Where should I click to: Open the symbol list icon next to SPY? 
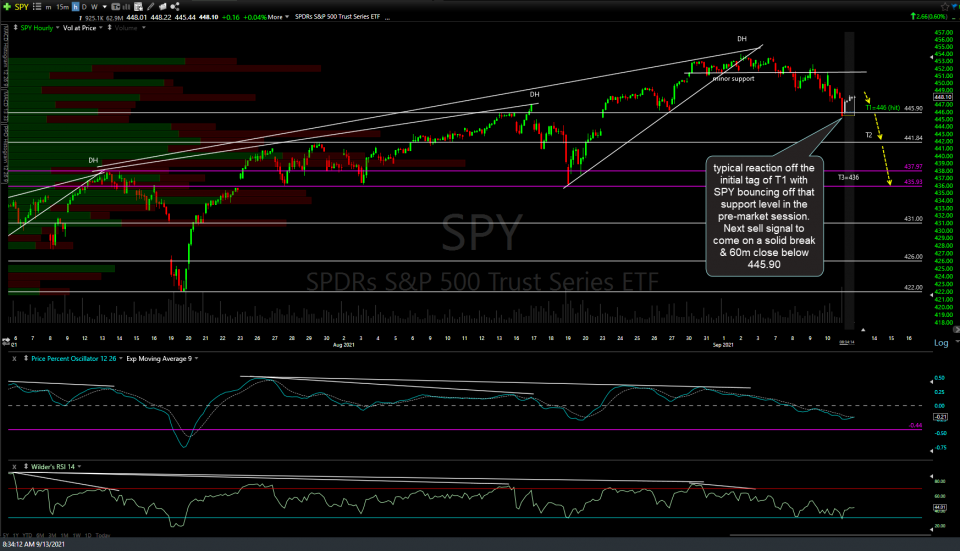pyautogui.click(x=37, y=7)
